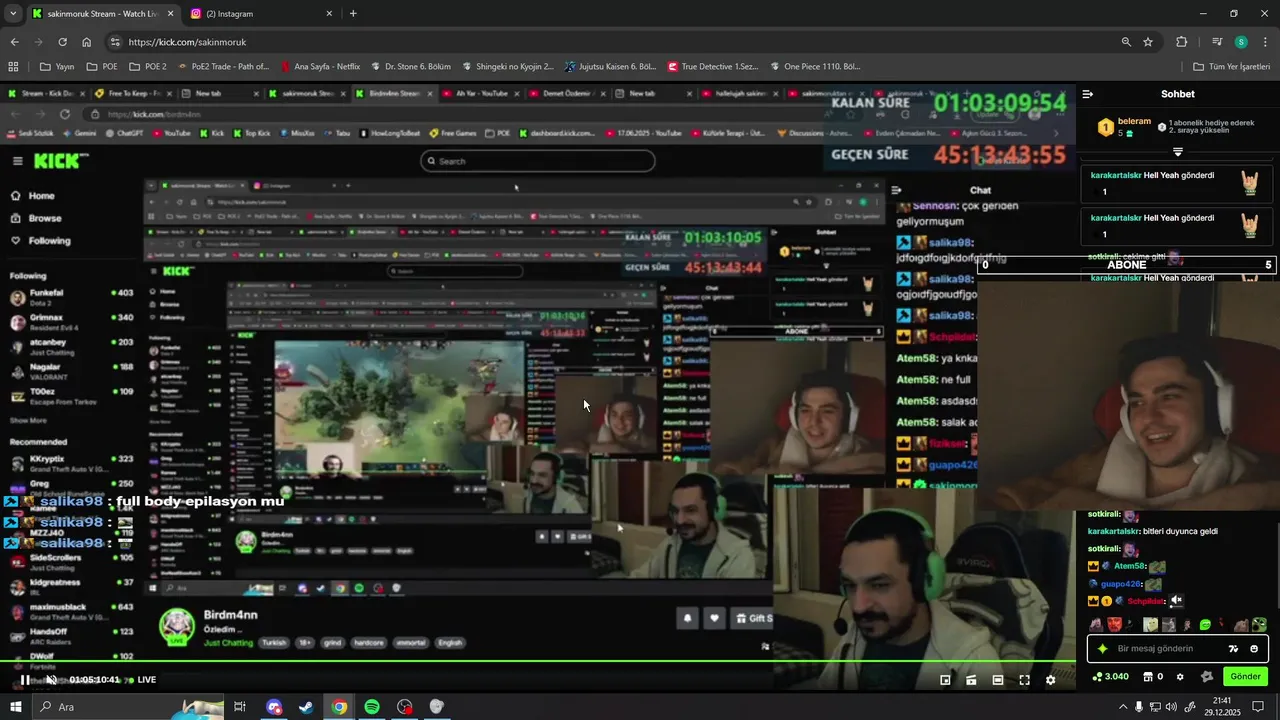Open the Chrome three-dot menu
The height and width of the screenshot is (720, 1280).
pyautogui.click(x=1266, y=42)
